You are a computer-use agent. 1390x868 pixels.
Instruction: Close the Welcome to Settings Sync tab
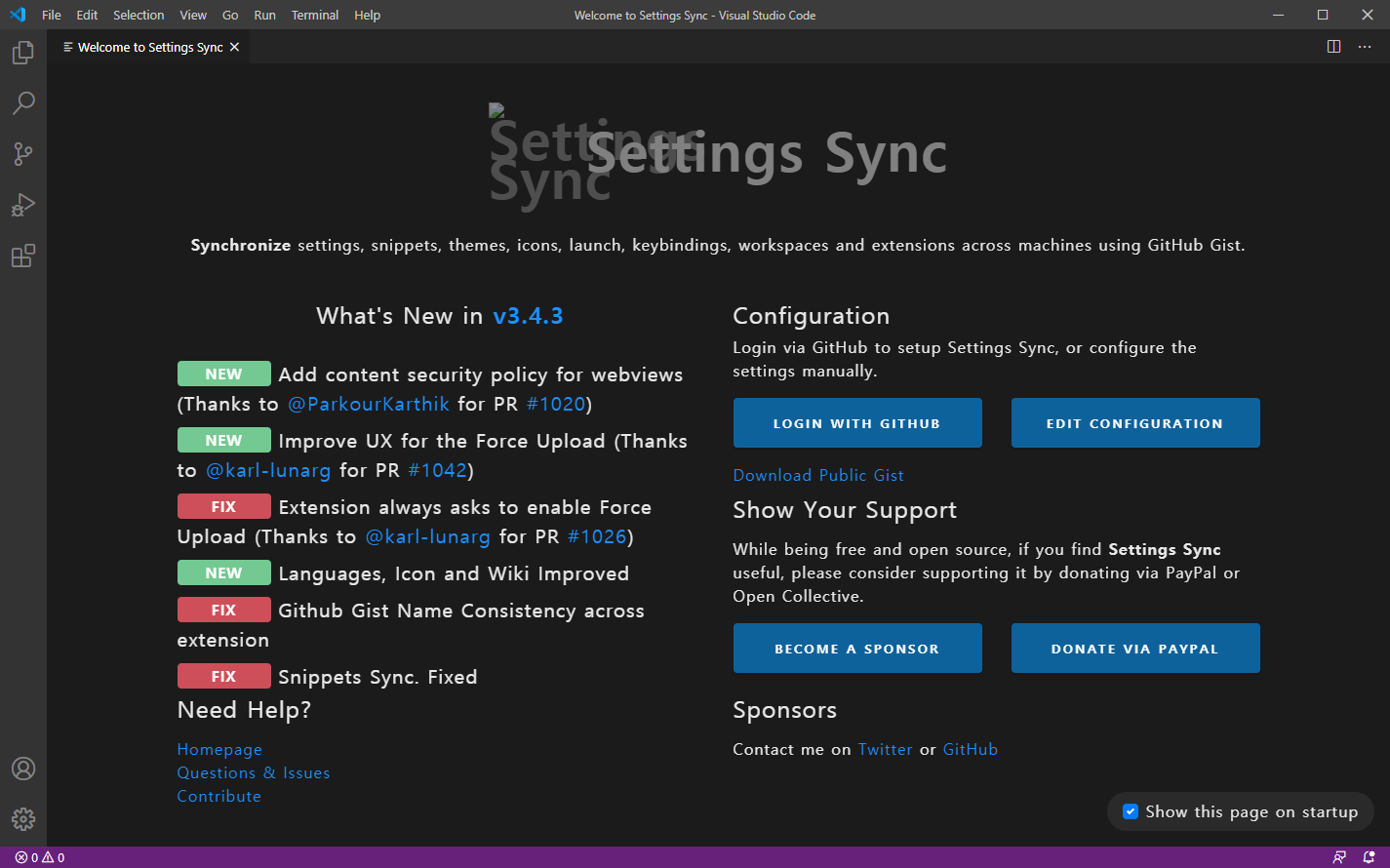pos(234,47)
